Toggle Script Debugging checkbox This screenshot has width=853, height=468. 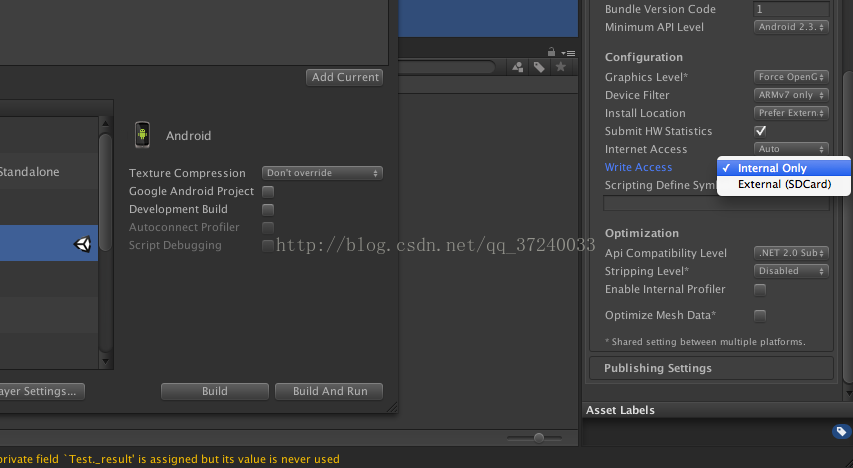pyautogui.click(x=268, y=245)
